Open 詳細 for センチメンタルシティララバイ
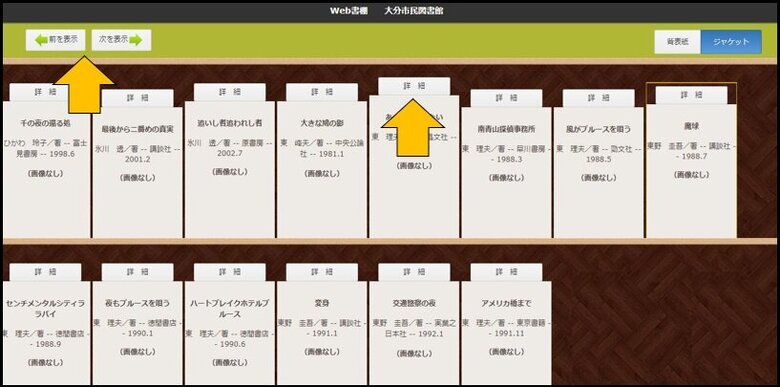Image resolution: width=780 pixels, height=387 pixels. coord(45,272)
